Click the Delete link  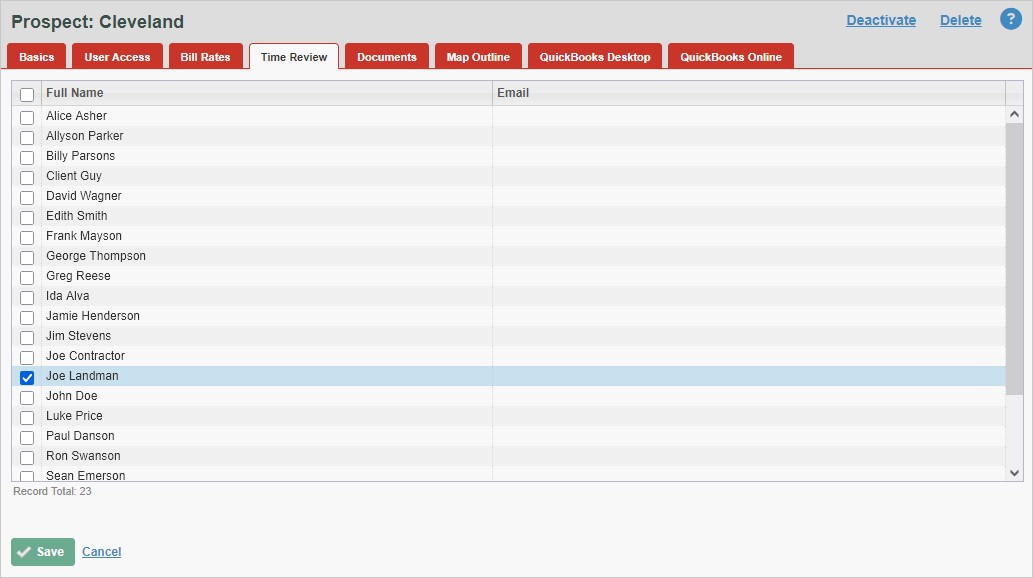(959, 20)
